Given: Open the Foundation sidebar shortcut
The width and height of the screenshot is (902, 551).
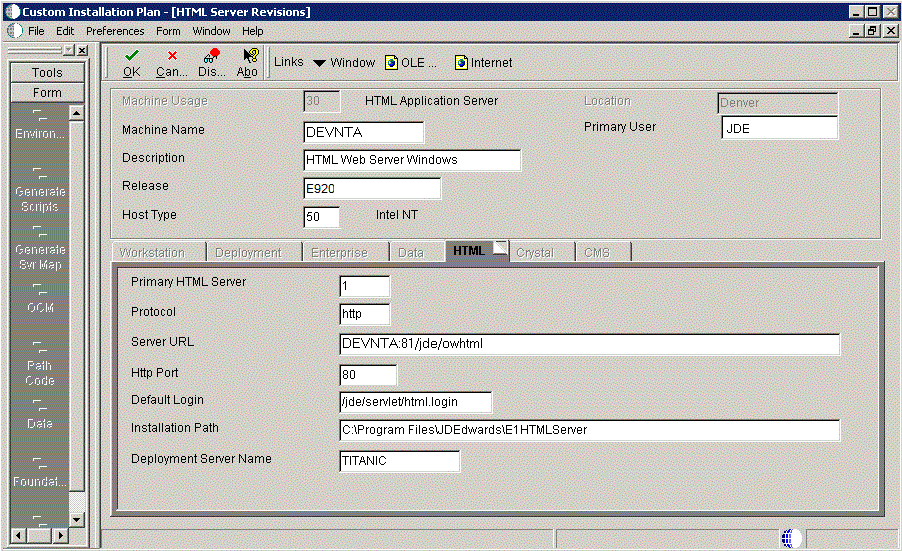Looking at the screenshot, I should (40, 473).
